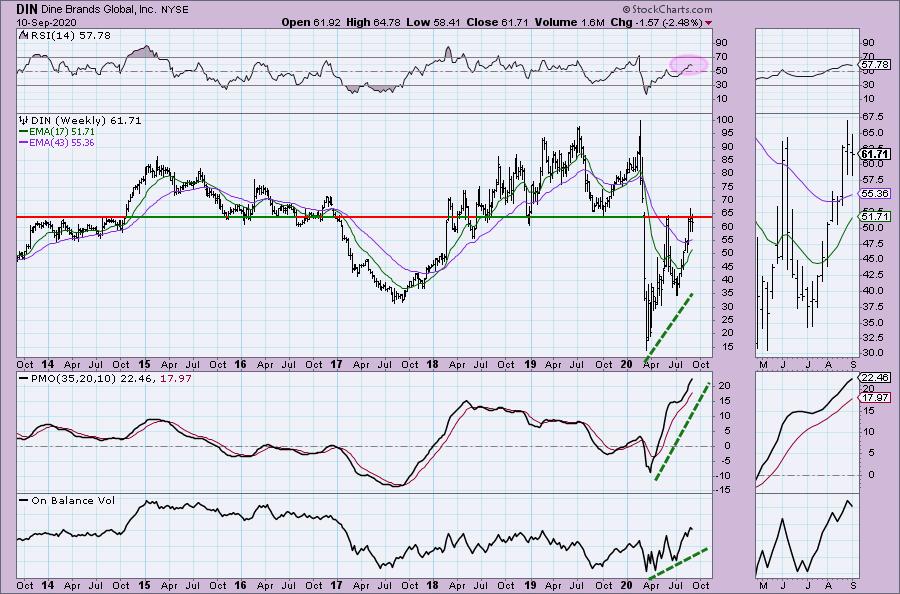This screenshot has width=900, height=594.
Task: Click the 19 year marker below price panel
Action: click(x=530, y=364)
